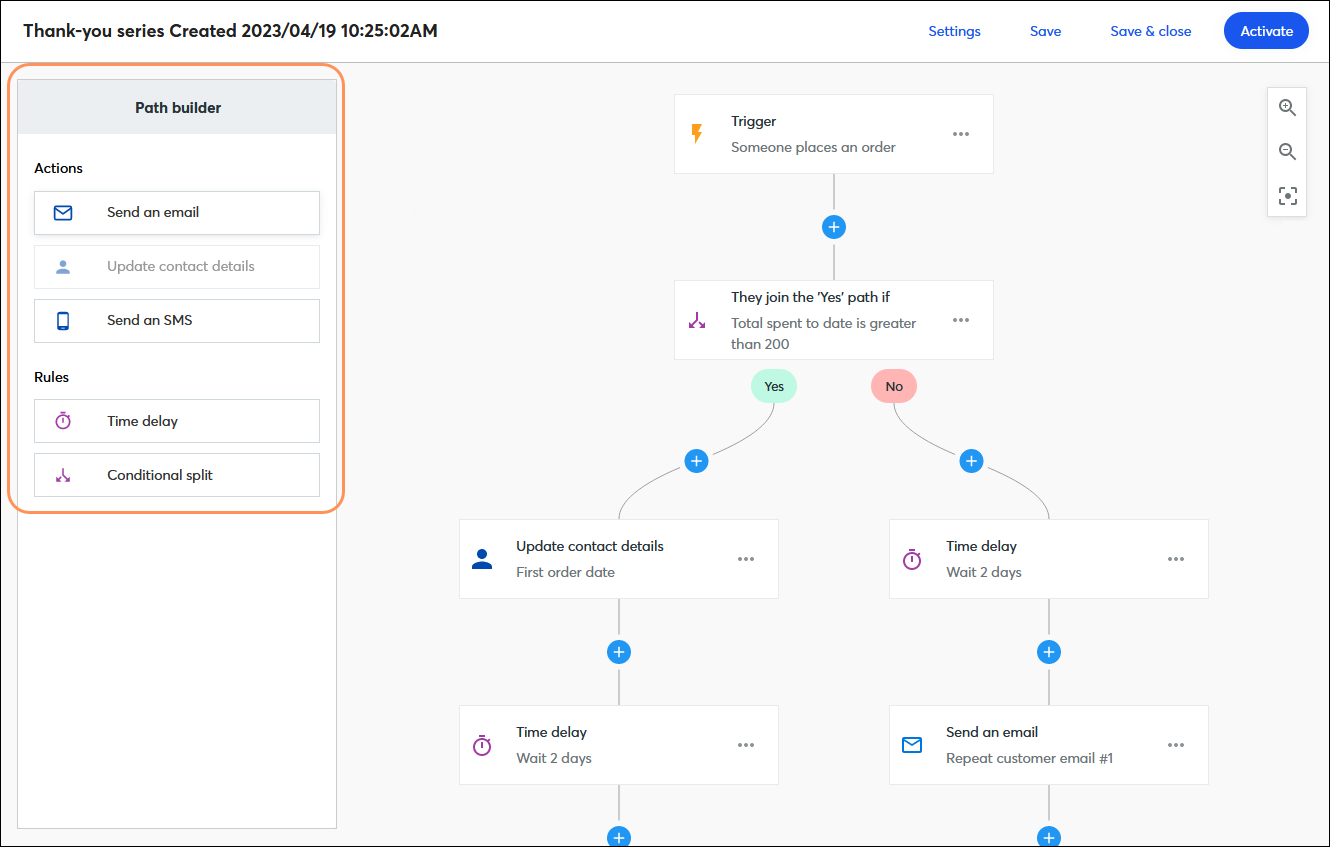Click the plus button under the No branch

[x=971, y=461]
